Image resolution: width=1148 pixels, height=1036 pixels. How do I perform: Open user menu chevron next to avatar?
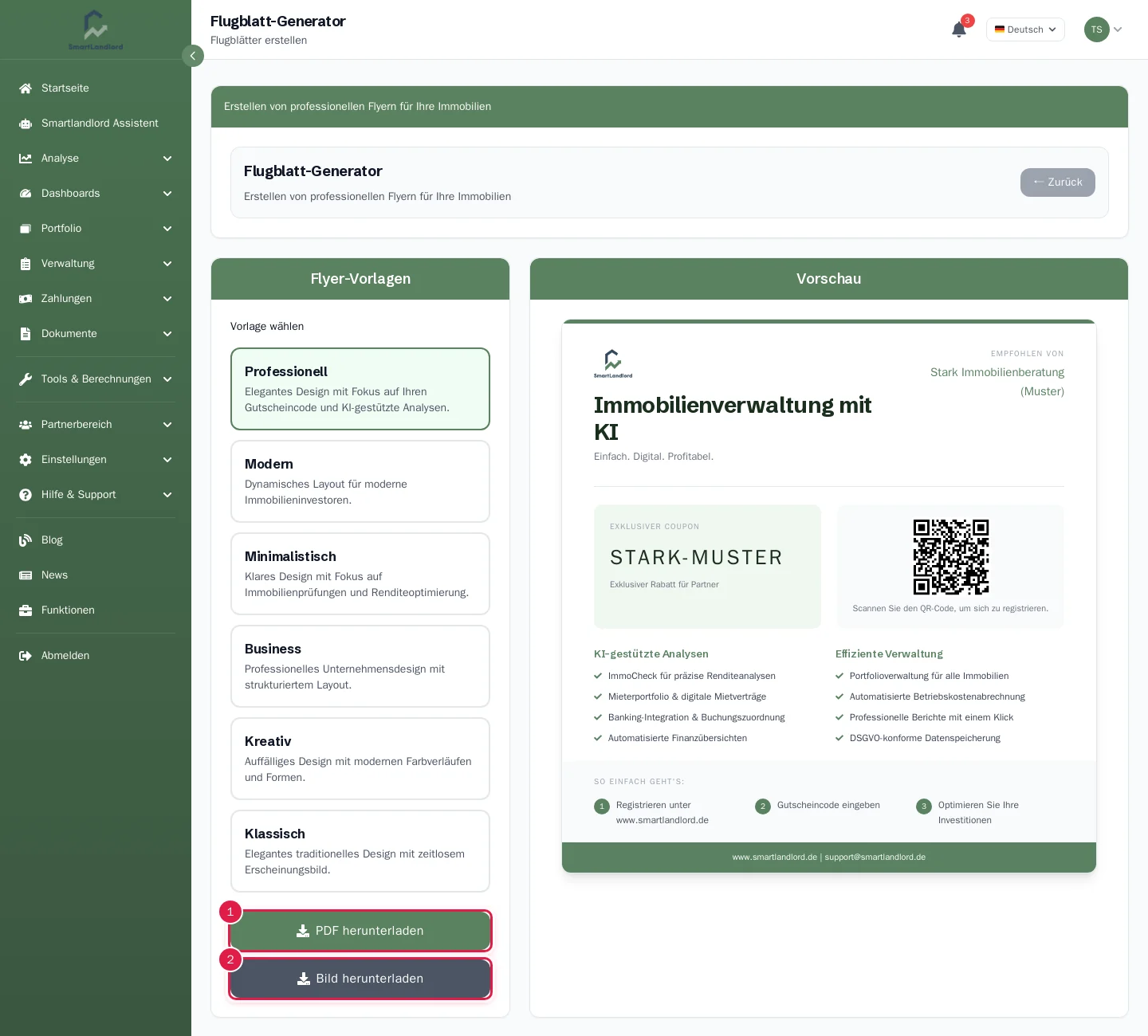(1118, 29)
